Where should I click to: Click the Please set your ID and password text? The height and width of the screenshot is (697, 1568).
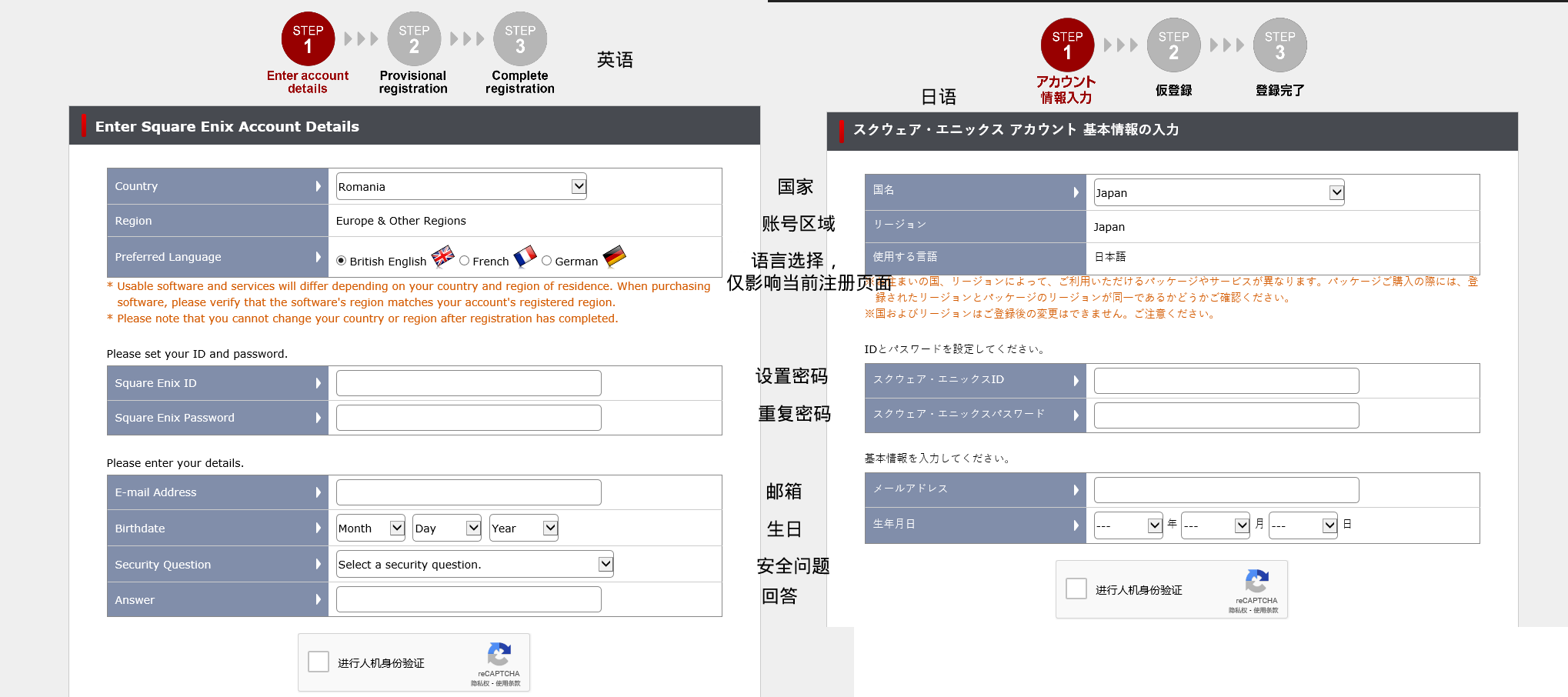tap(197, 354)
